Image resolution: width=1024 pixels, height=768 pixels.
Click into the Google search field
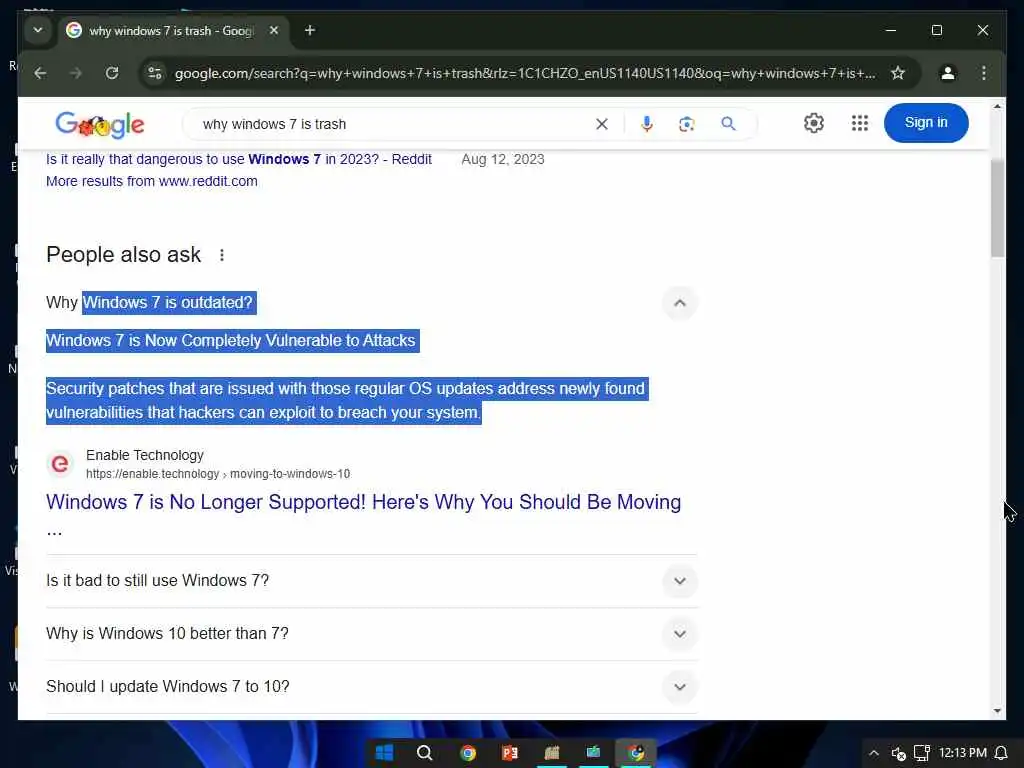pyautogui.click(x=392, y=124)
